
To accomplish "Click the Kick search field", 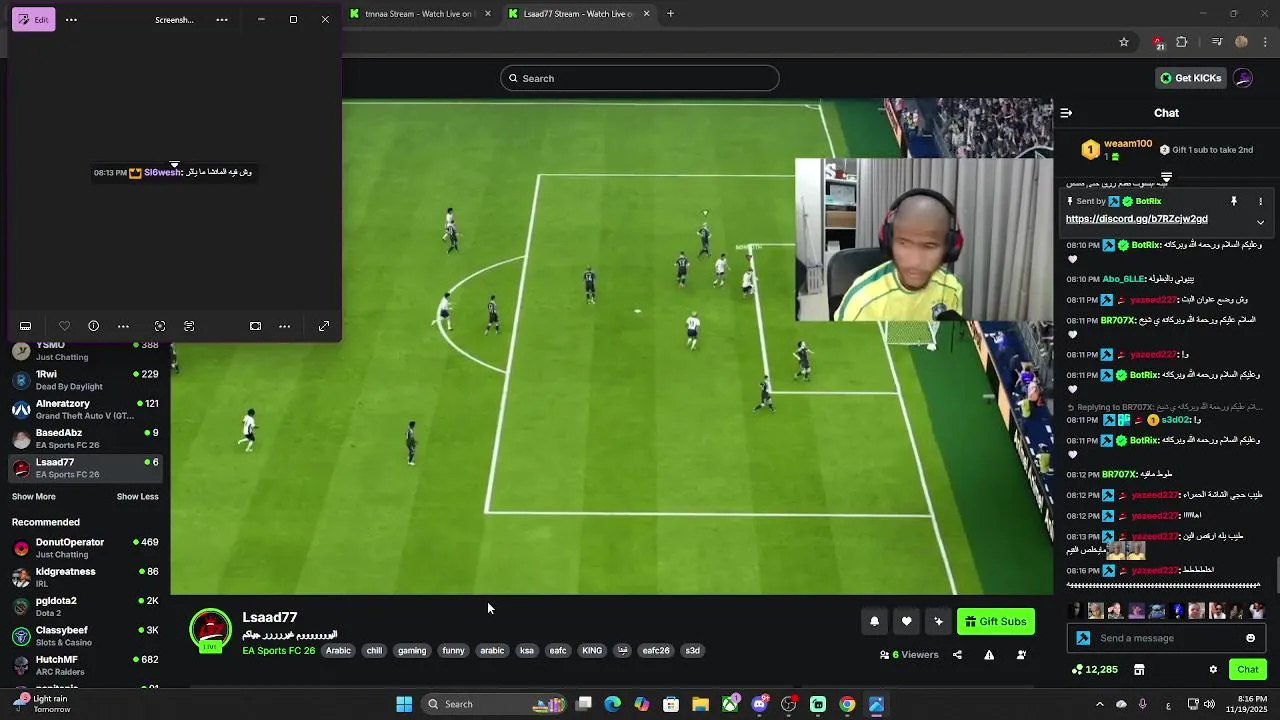I will 640,78.
